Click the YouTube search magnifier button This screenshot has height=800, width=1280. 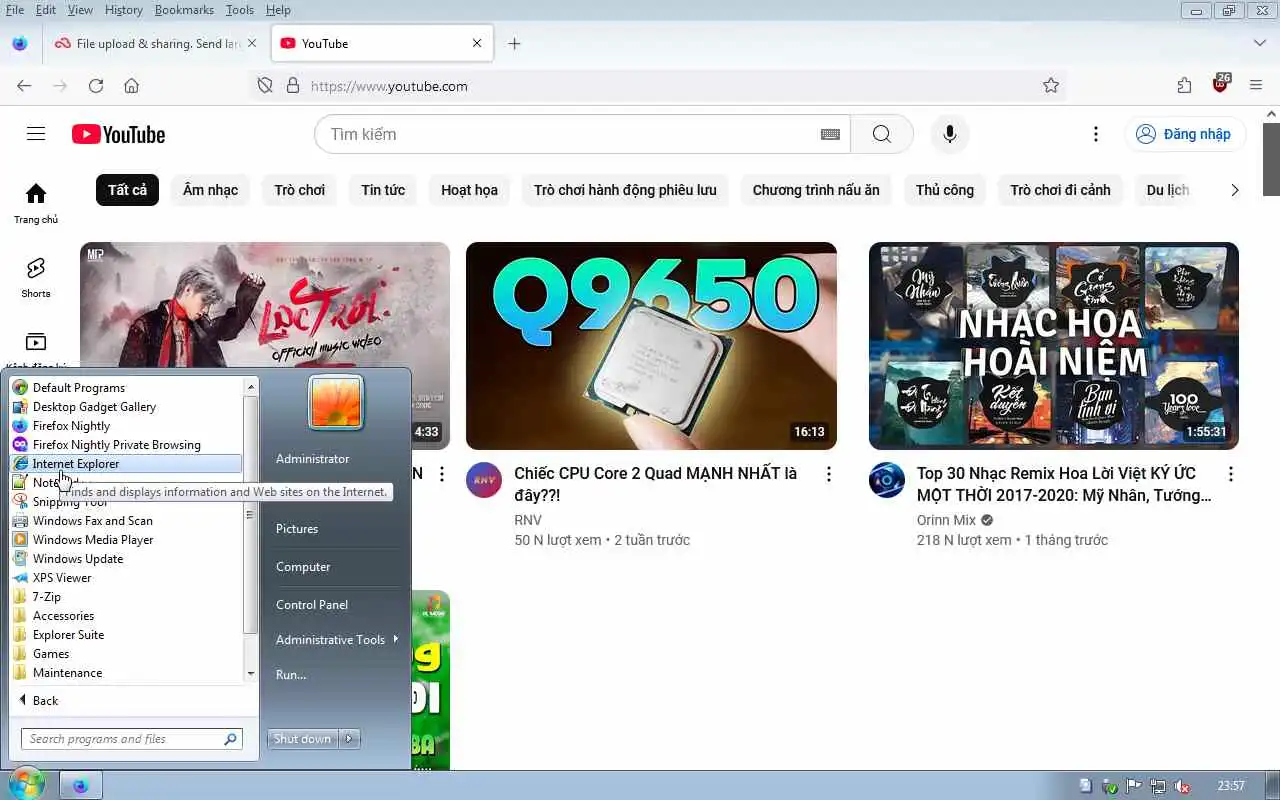coord(881,134)
